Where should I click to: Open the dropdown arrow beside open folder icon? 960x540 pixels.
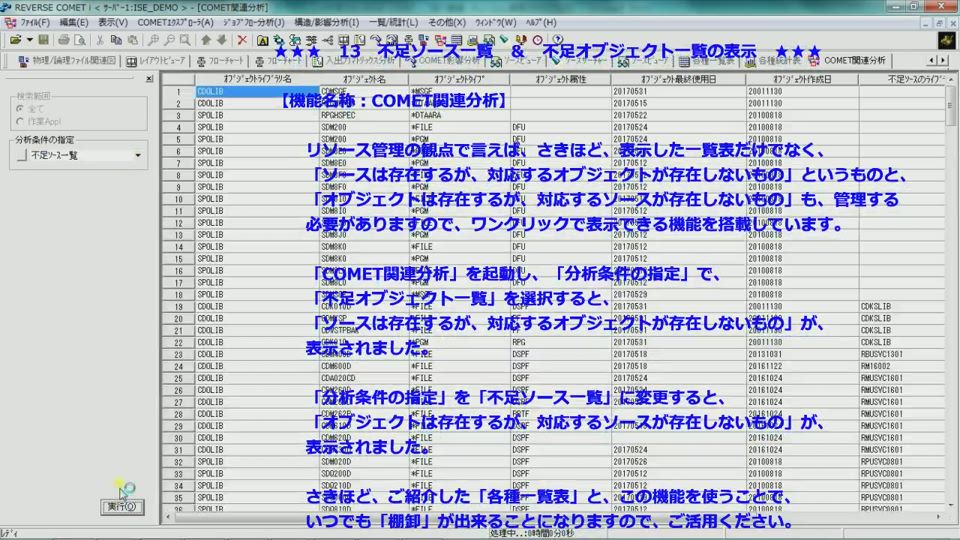pyautogui.click(x=29, y=40)
